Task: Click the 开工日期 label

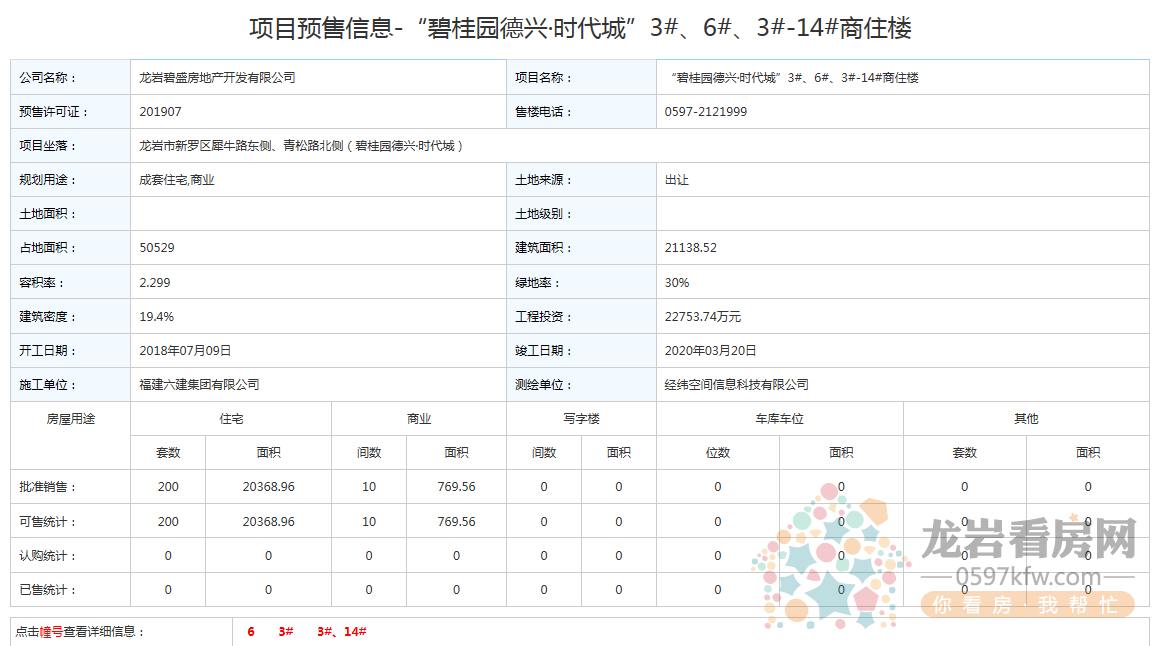Action: [x=47, y=351]
